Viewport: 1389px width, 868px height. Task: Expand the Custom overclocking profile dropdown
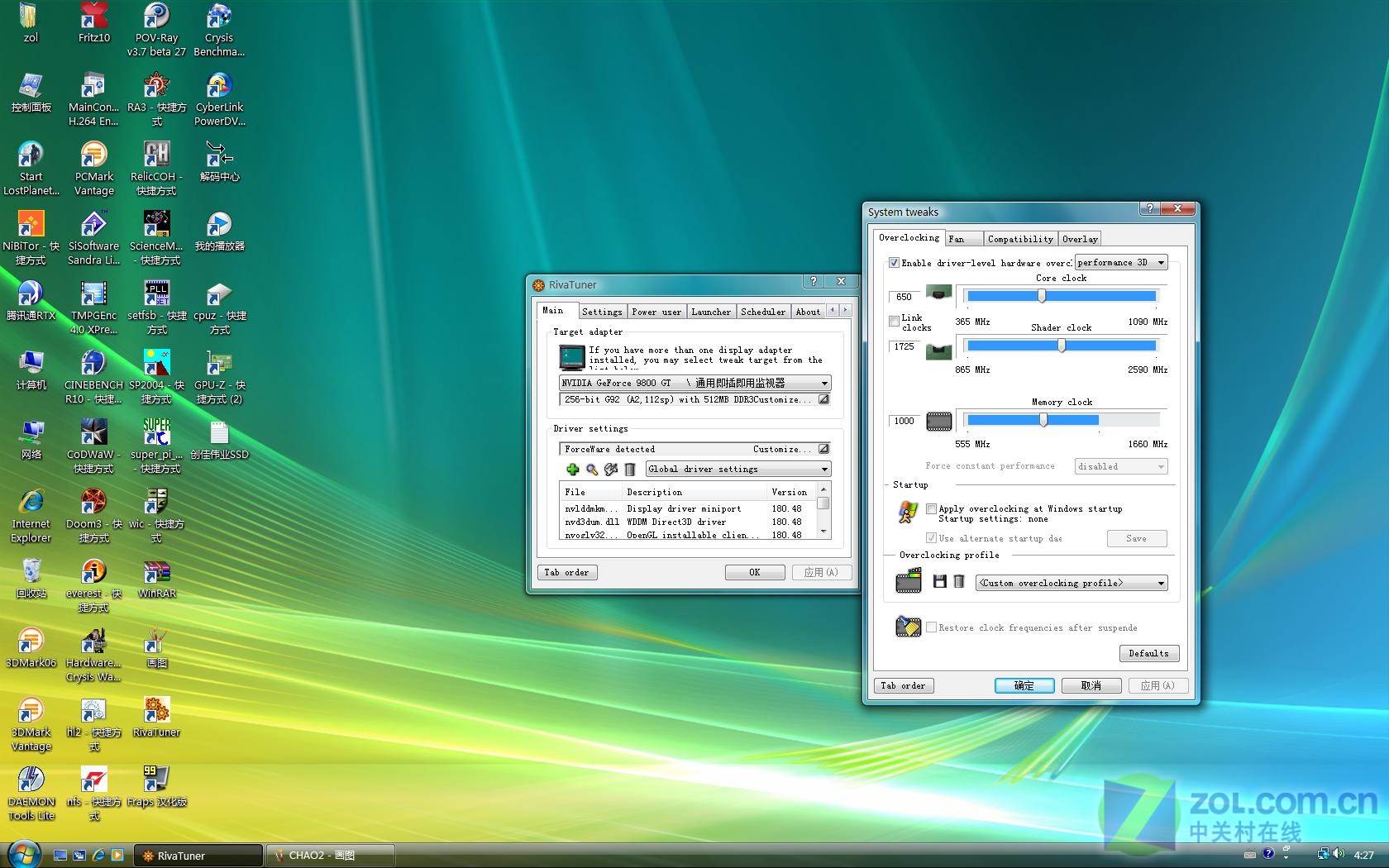[1072, 583]
